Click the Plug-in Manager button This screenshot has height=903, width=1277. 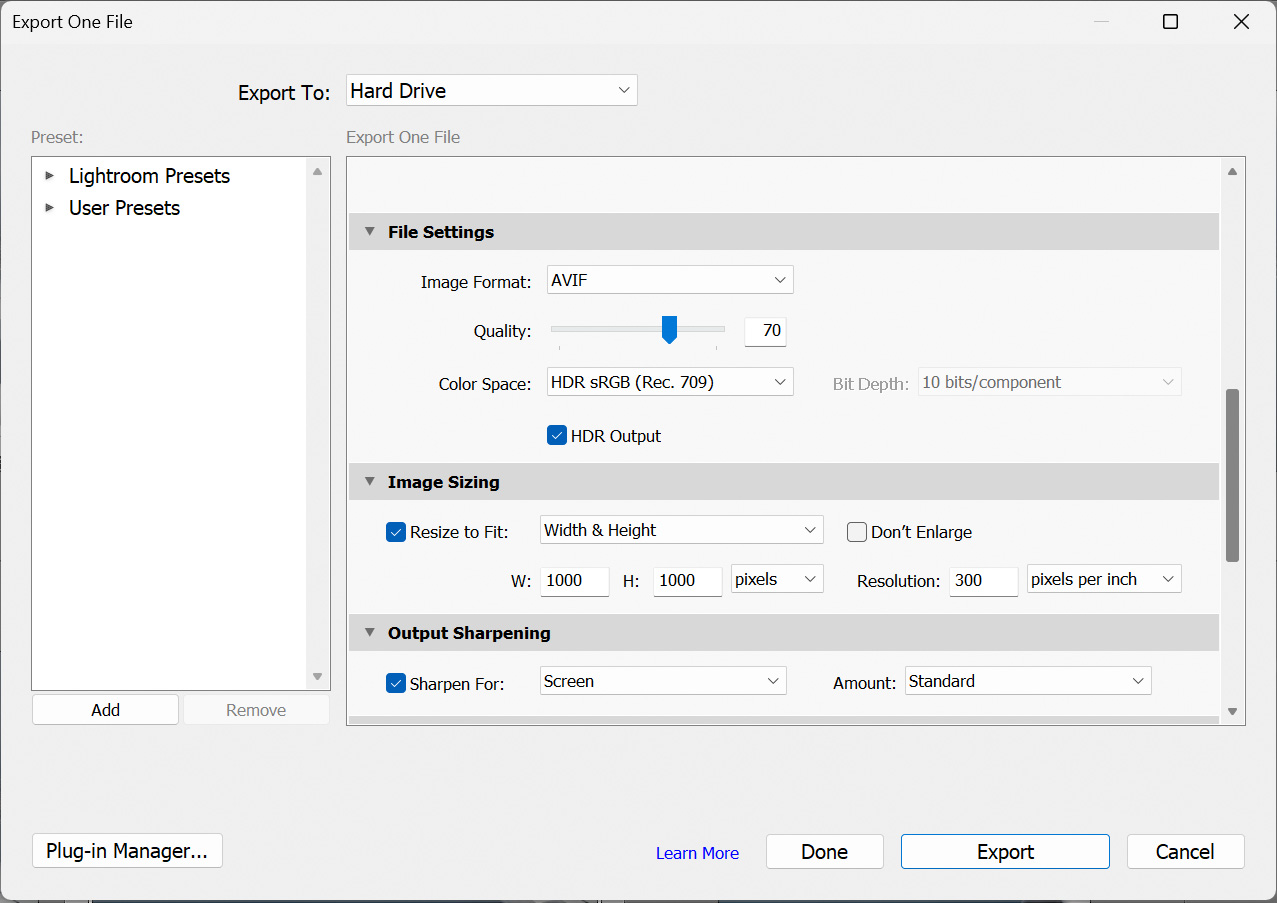pos(127,850)
